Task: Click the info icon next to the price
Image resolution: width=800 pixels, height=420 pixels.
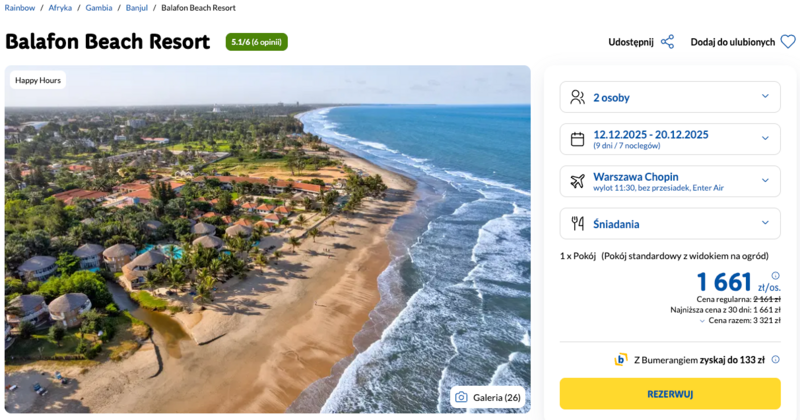Action: pos(775,276)
